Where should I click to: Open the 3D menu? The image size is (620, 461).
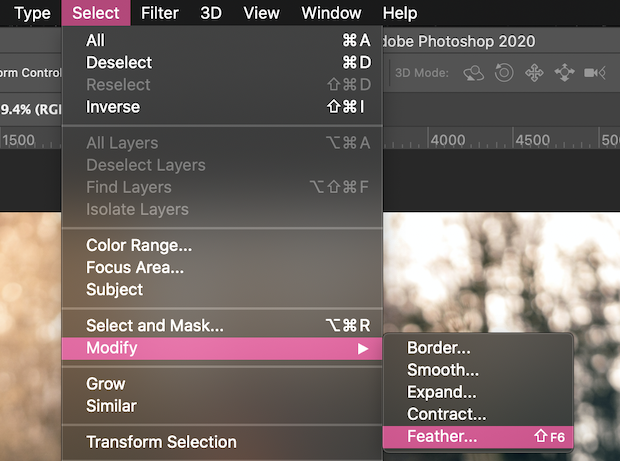(211, 13)
